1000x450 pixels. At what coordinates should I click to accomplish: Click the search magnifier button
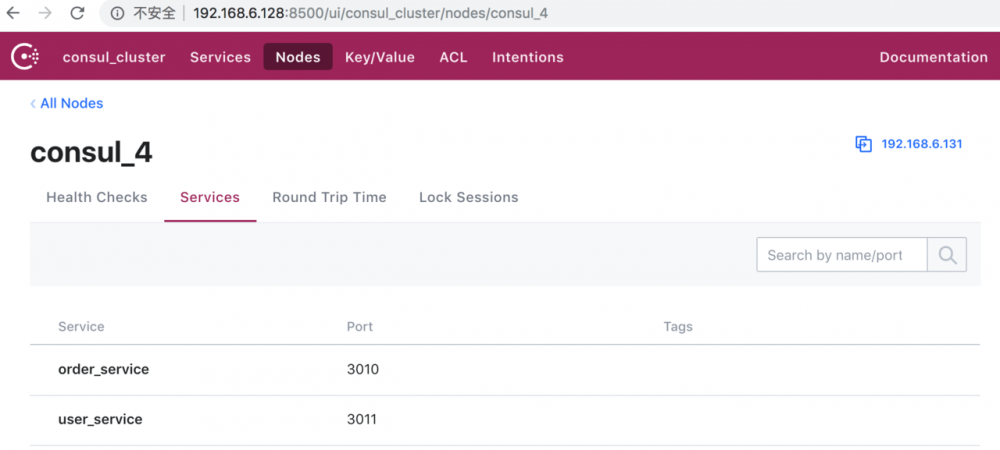[x=946, y=255]
